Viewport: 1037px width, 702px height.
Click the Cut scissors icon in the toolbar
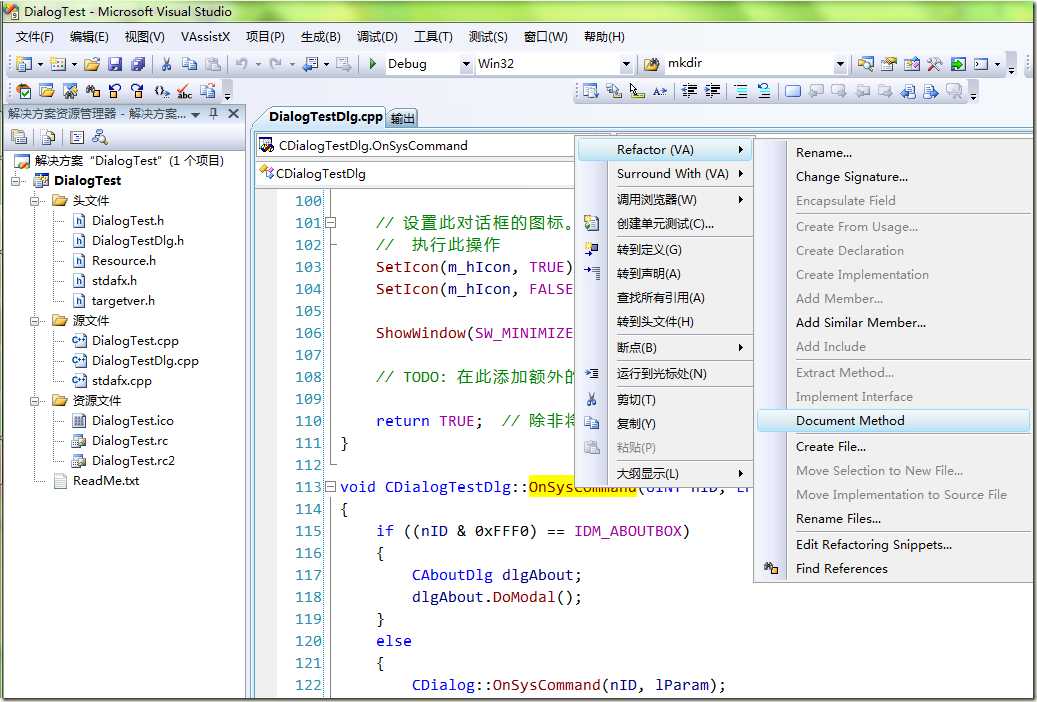pos(166,64)
